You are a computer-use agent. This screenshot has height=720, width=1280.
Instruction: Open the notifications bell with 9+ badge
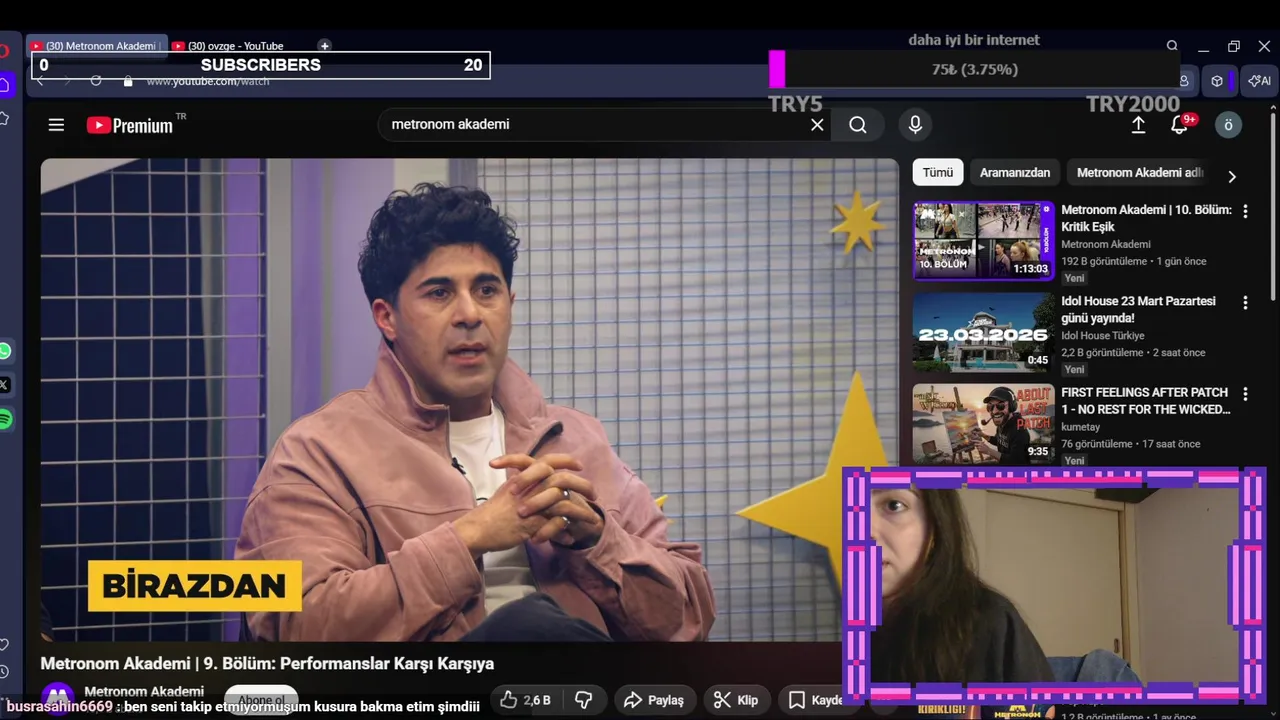click(x=1181, y=124)
